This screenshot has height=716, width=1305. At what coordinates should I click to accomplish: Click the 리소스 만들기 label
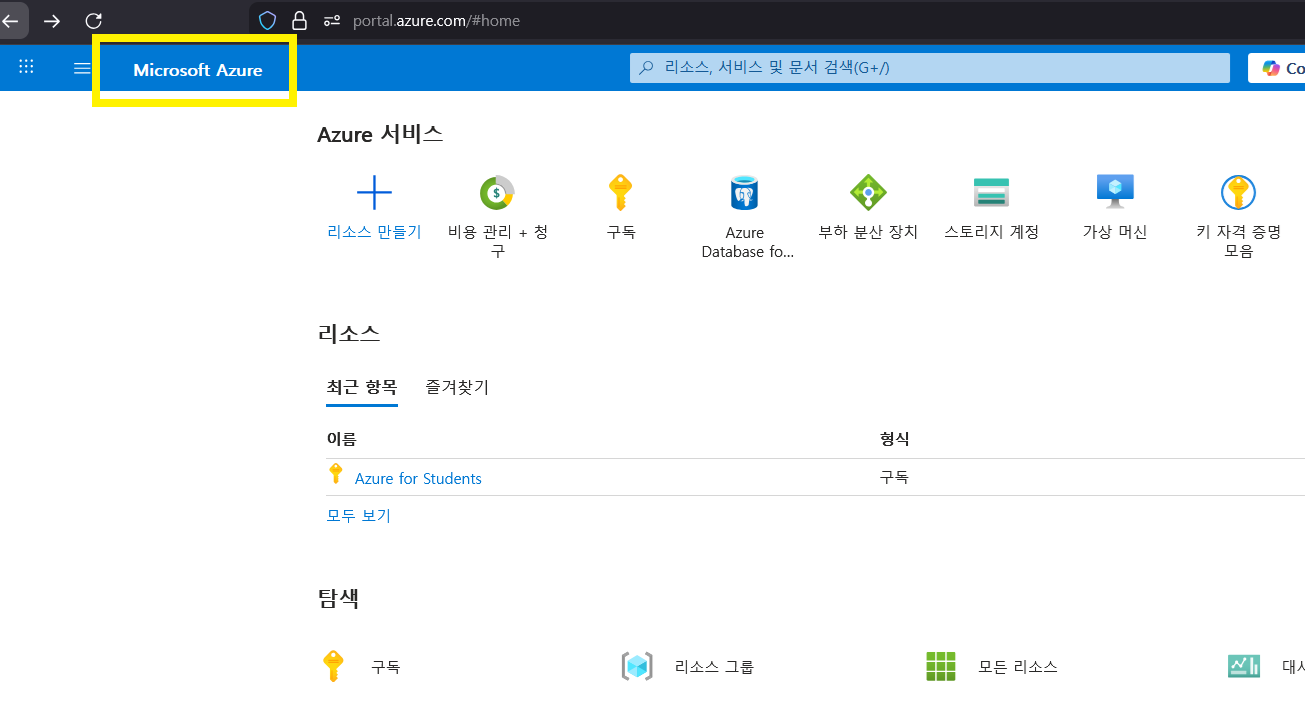pyautogui.click(x=374, y=232)
